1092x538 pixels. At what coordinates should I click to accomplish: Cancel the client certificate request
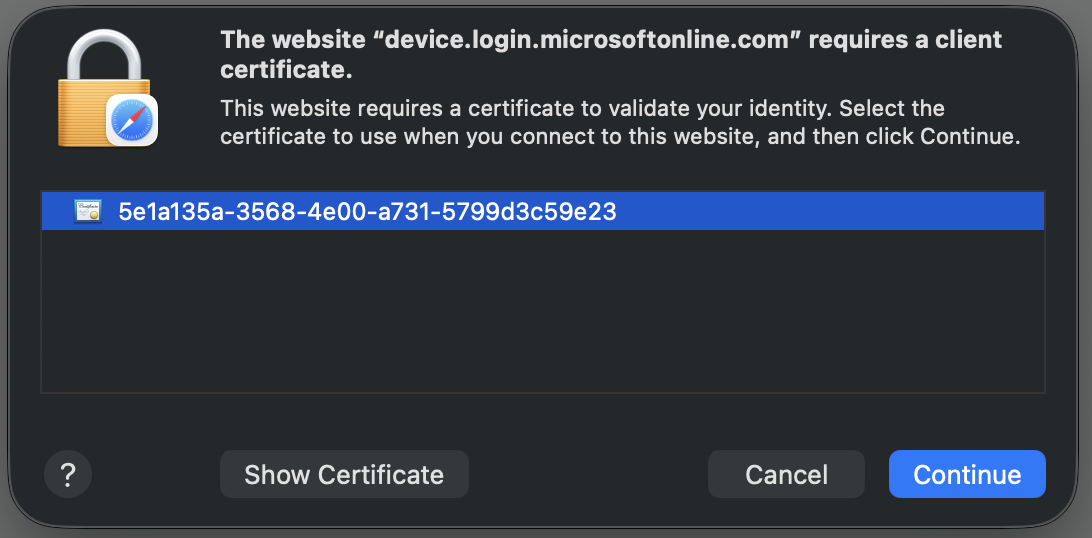[x=786, y=474]
